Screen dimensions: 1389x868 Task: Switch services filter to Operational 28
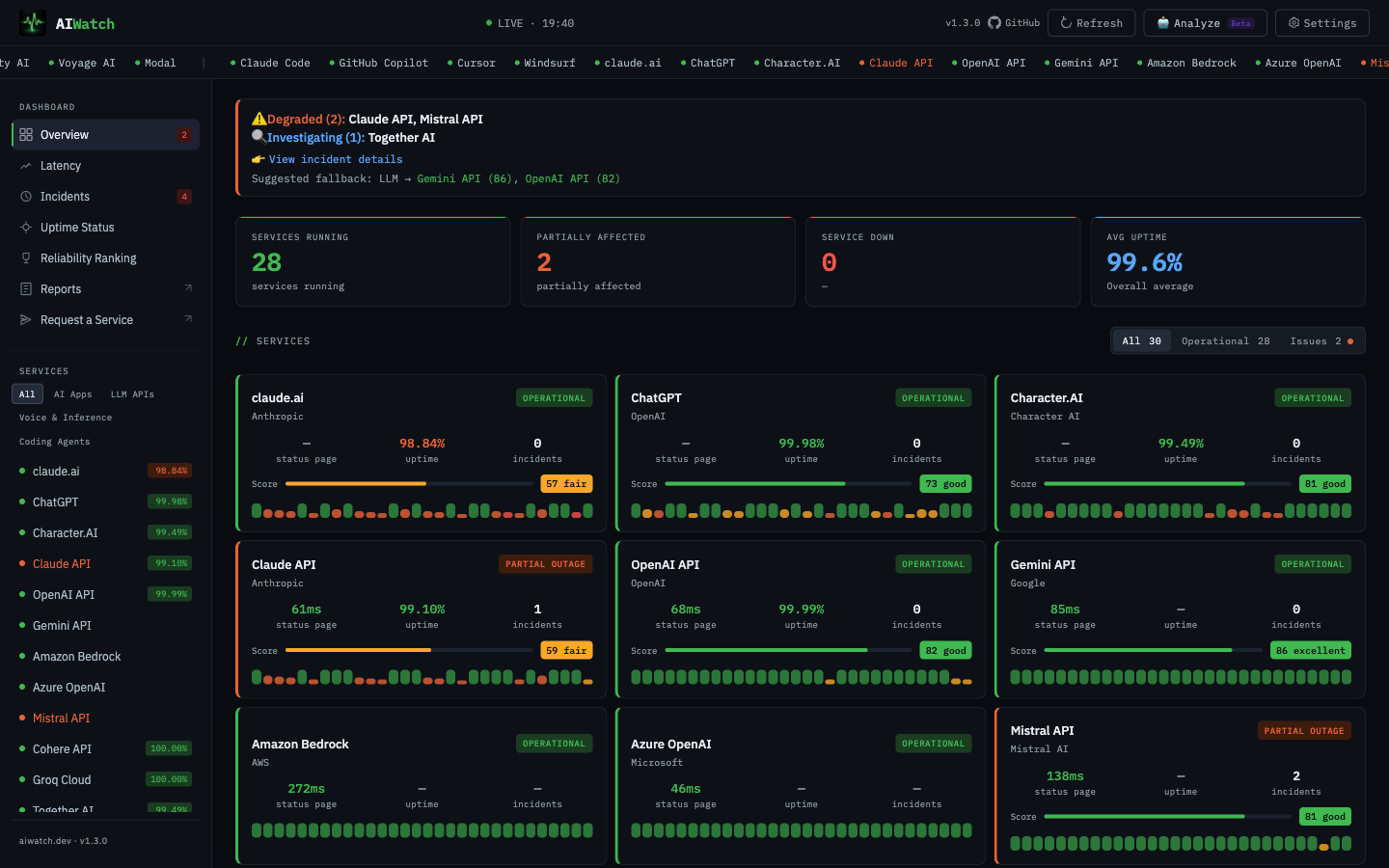1225,341
